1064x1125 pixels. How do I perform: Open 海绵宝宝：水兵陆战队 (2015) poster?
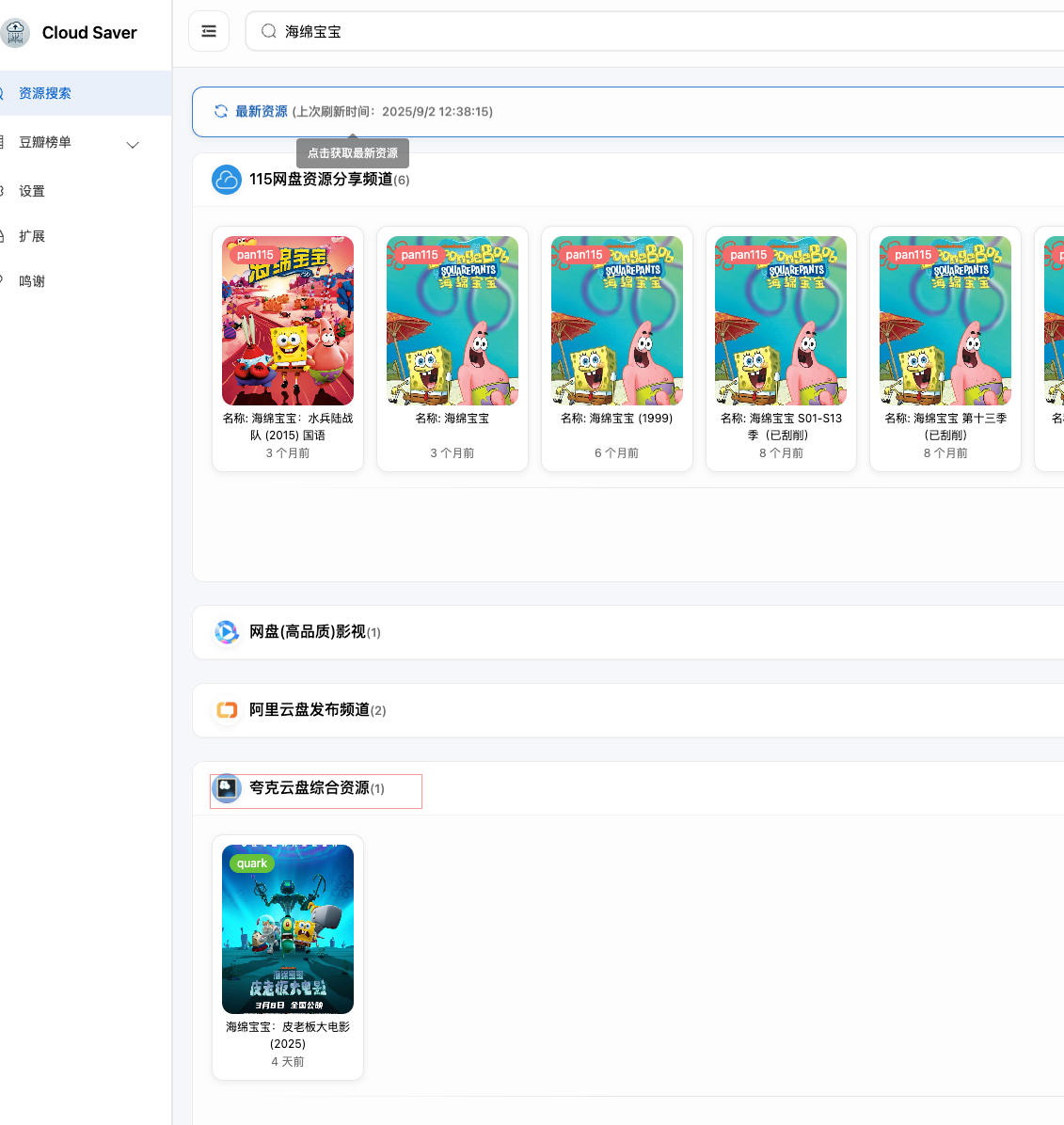(288, 321)
